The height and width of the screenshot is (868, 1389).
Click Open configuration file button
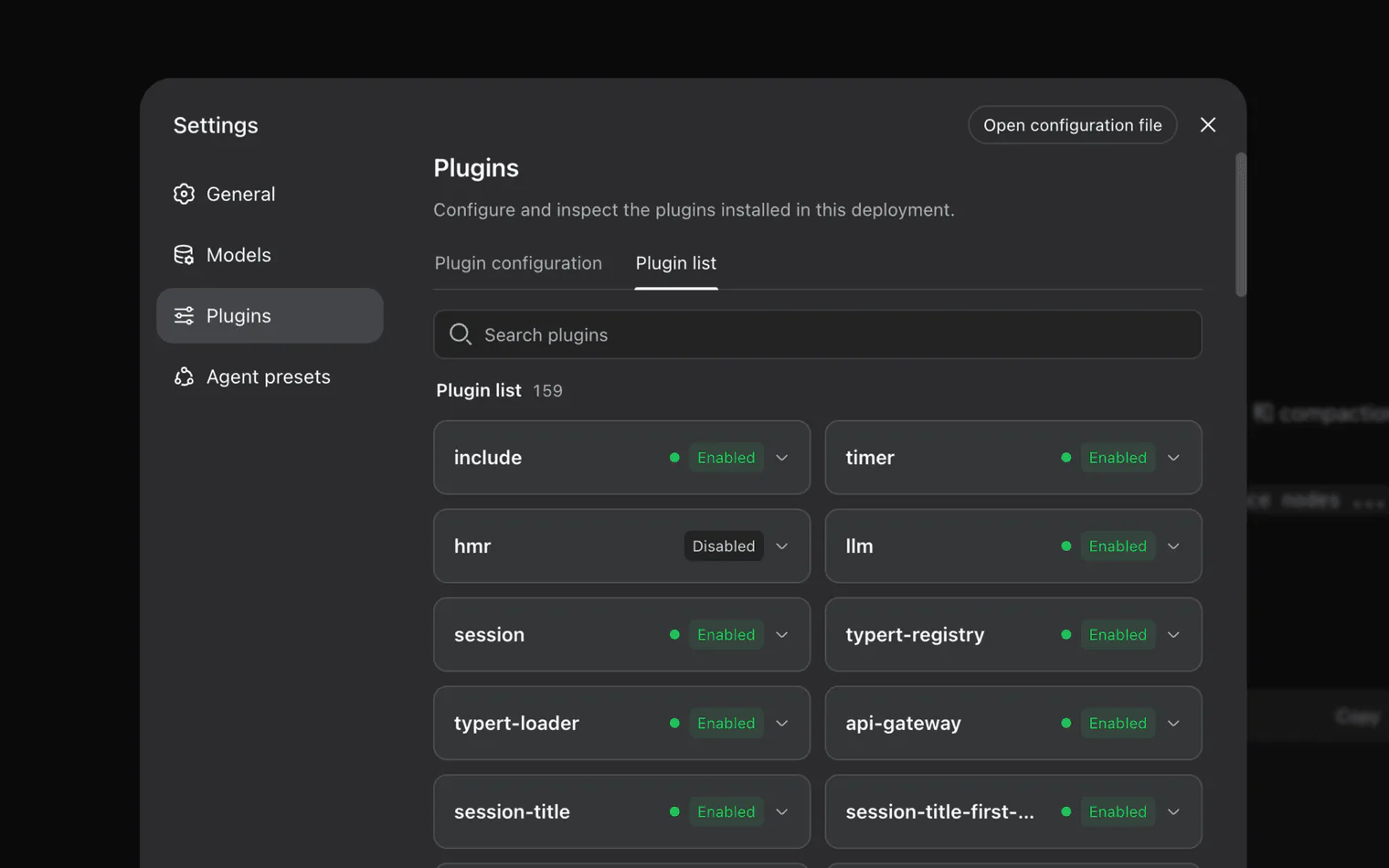pyautogui.click(x=1073, y=125)
